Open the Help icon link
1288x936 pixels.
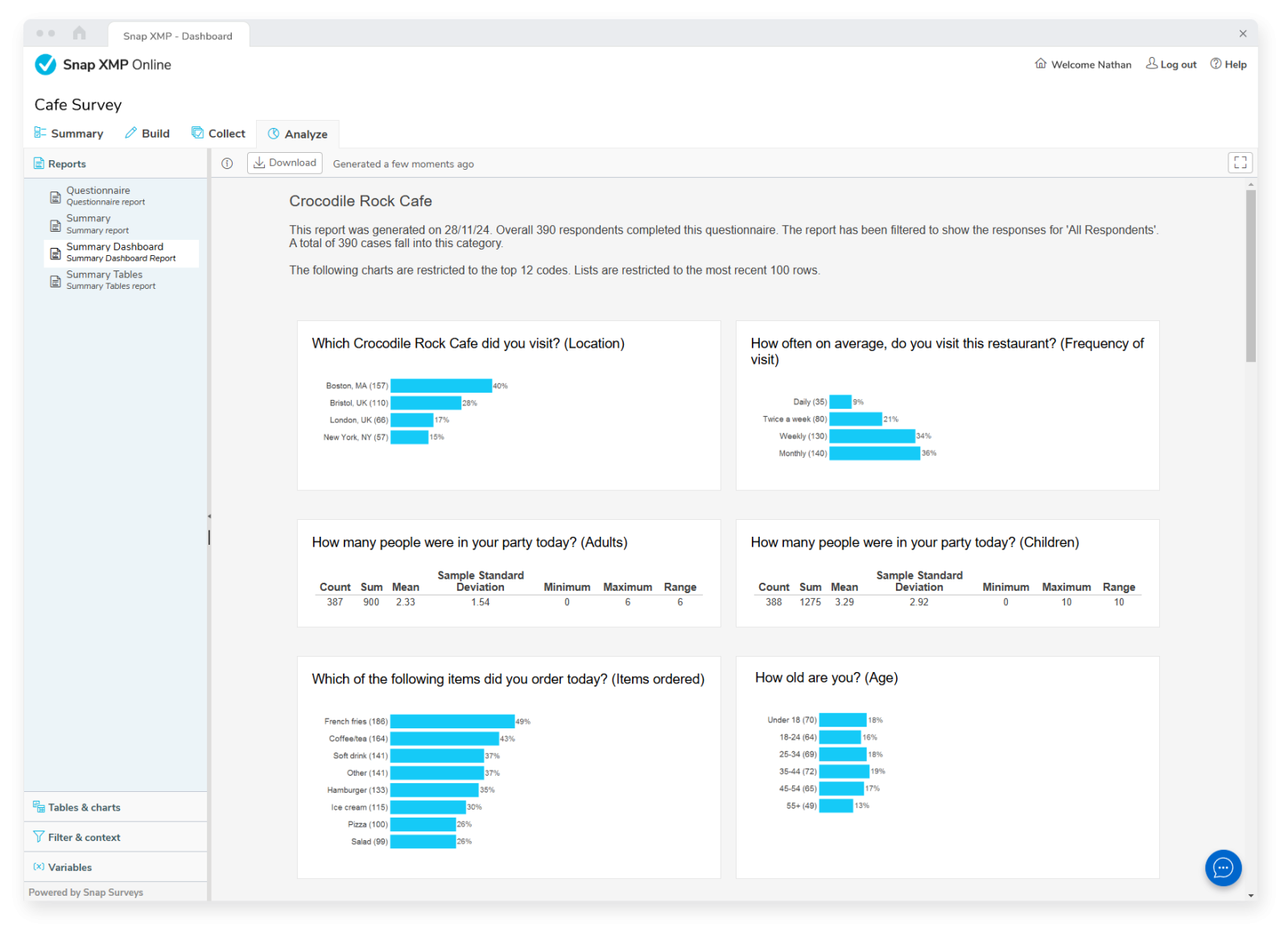1228,64
